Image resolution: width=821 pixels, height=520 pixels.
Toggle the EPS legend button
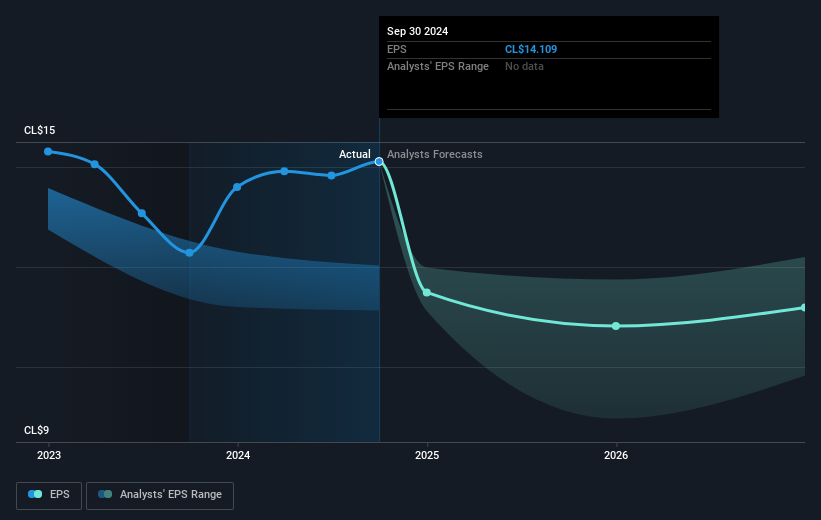point(49,495)
